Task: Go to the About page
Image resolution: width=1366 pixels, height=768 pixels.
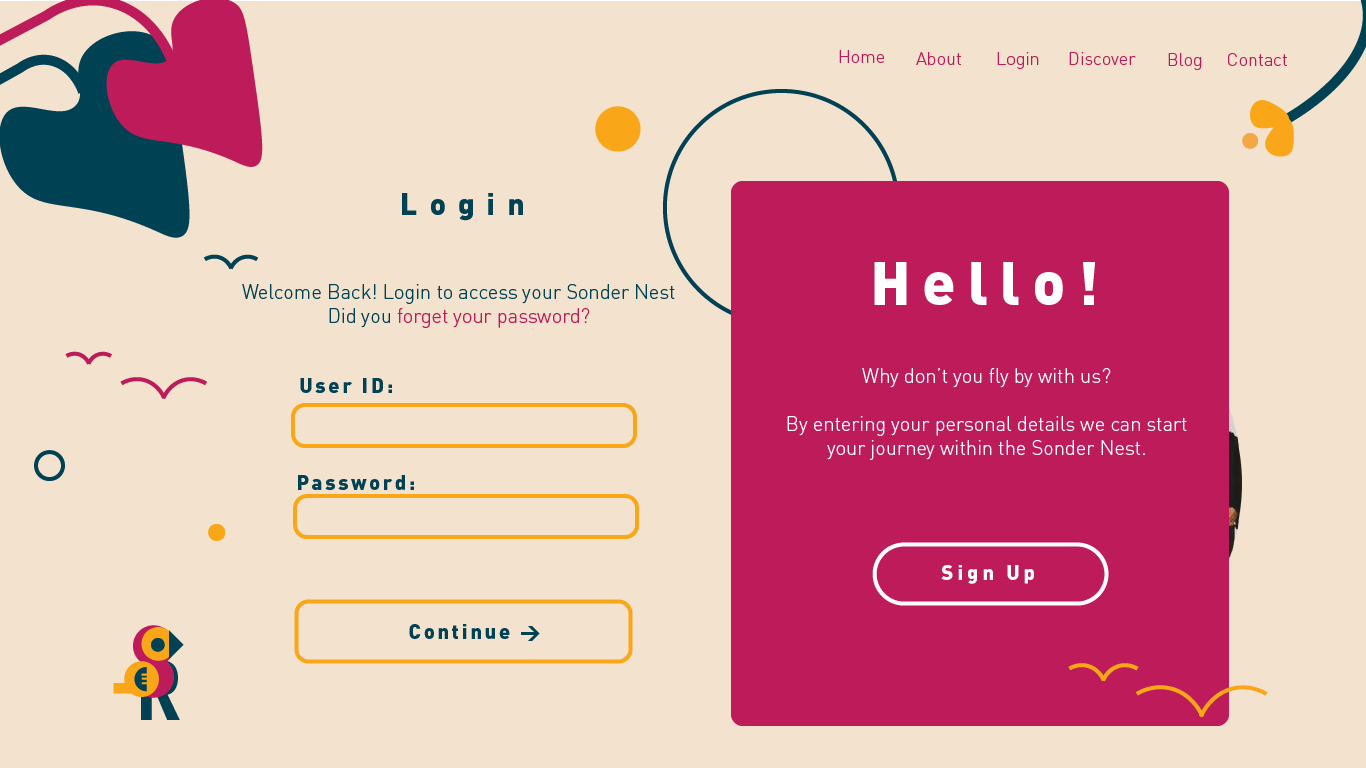Action: coord(939,59)
